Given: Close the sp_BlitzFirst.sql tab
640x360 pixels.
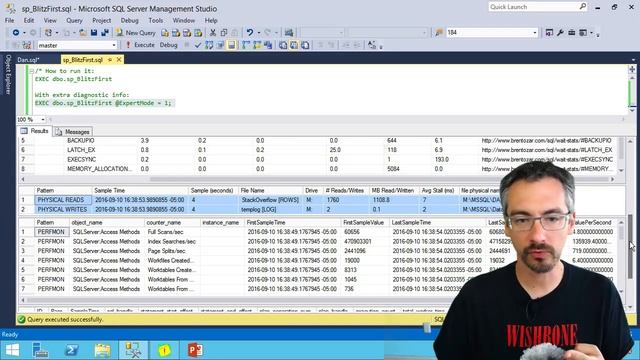Looking at the screenshot, I should [x=119, y=60].
